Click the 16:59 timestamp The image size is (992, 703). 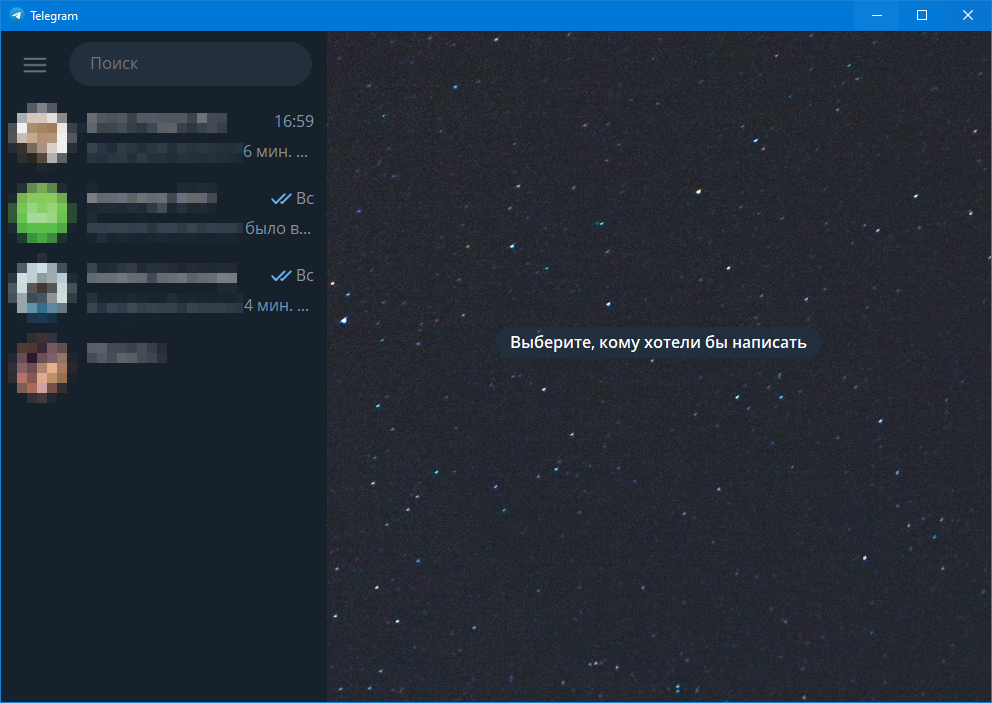[x=294, y=121]
